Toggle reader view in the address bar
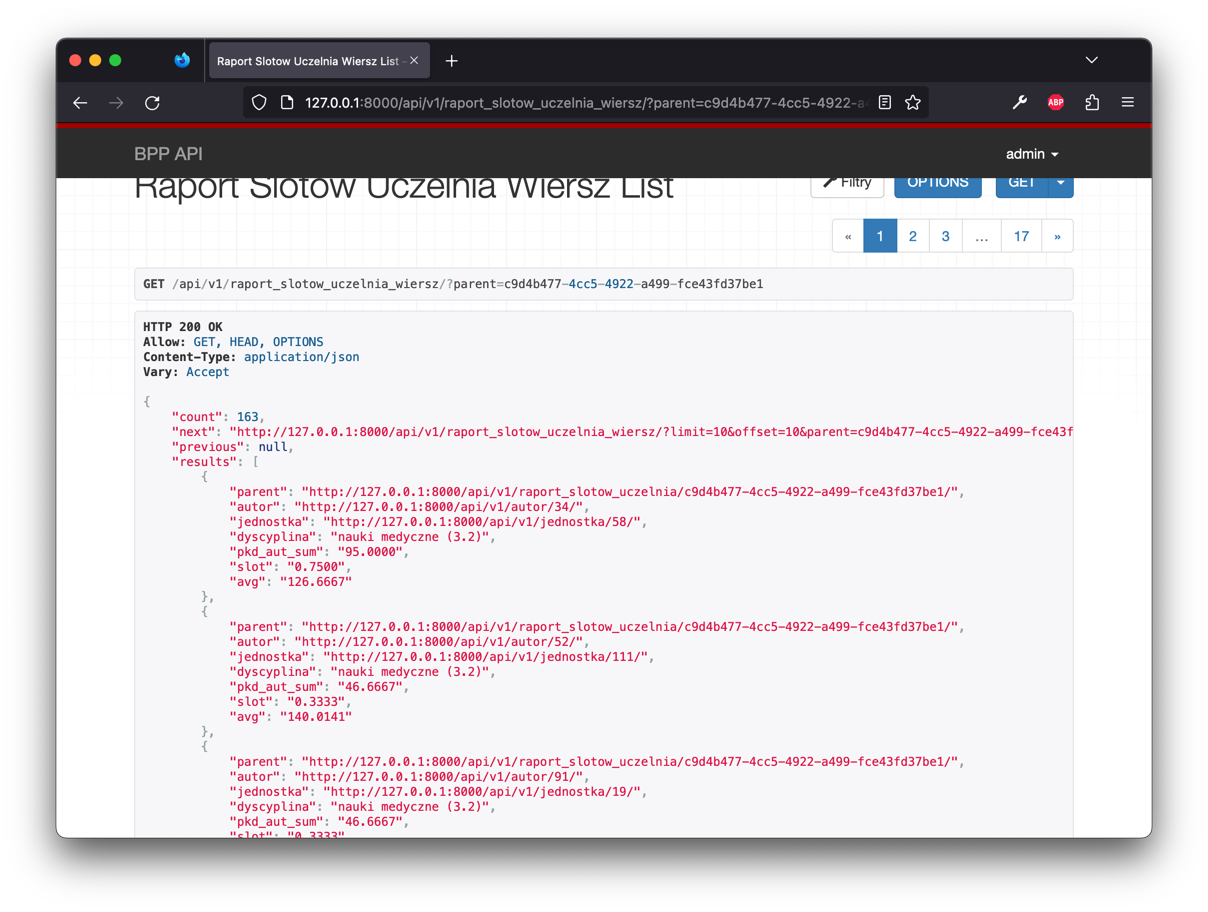Image resolution: width=1208 pixels, height=912 pixels. [884, 102]
